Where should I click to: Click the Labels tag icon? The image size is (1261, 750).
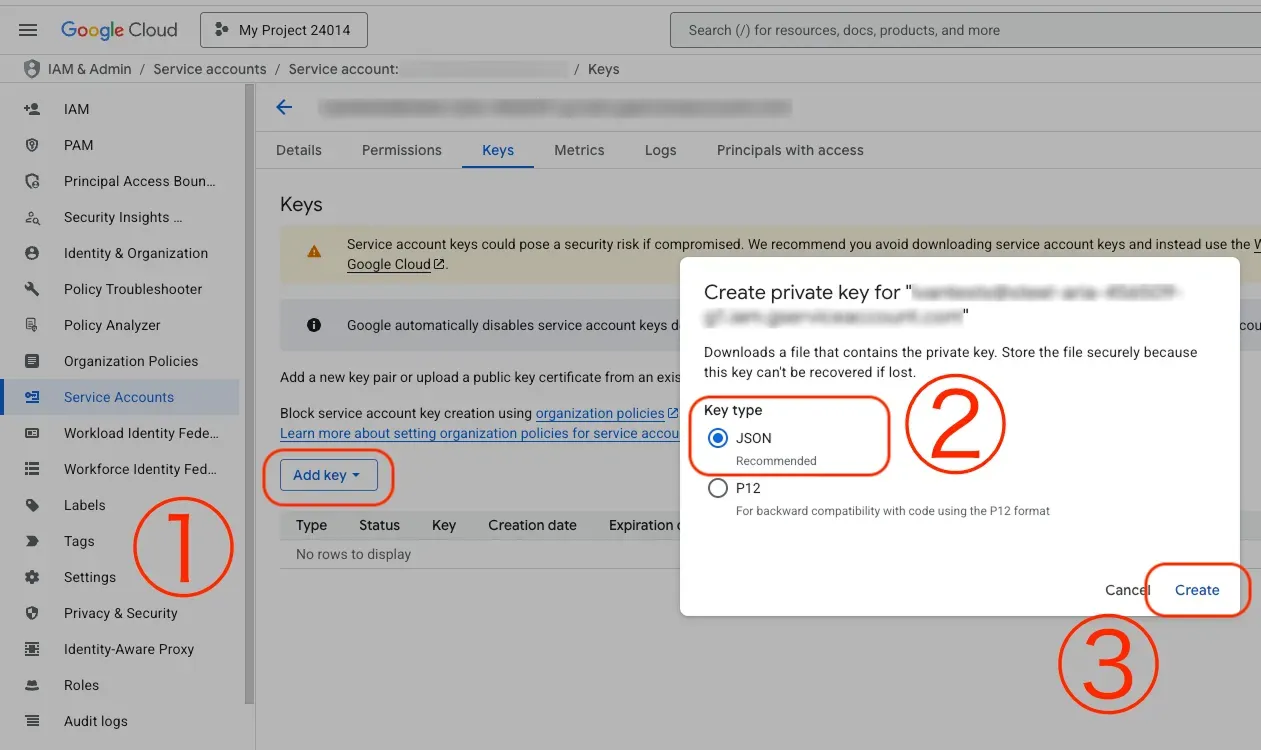32,505
